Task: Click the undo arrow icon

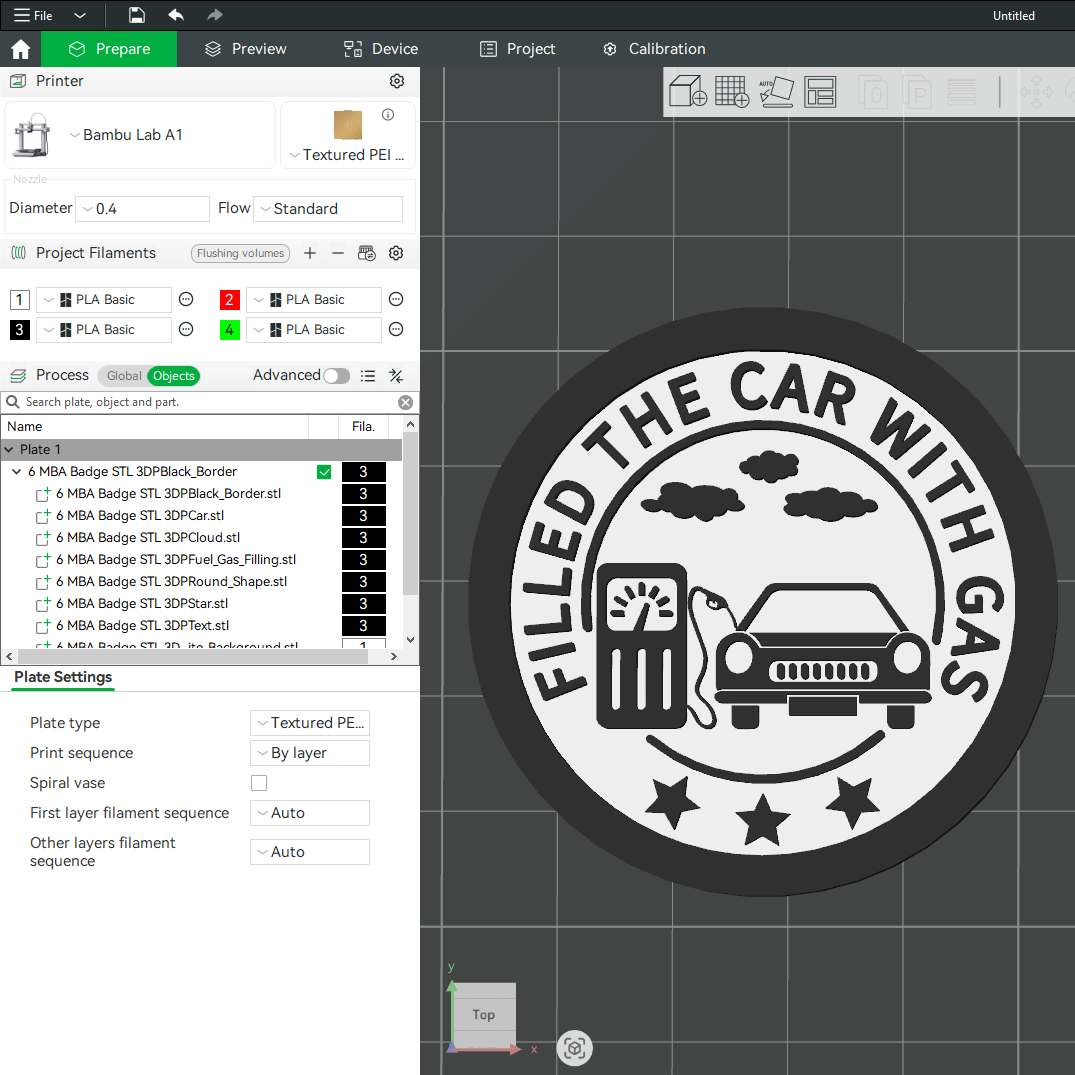Action: click(x=176, y=15)
